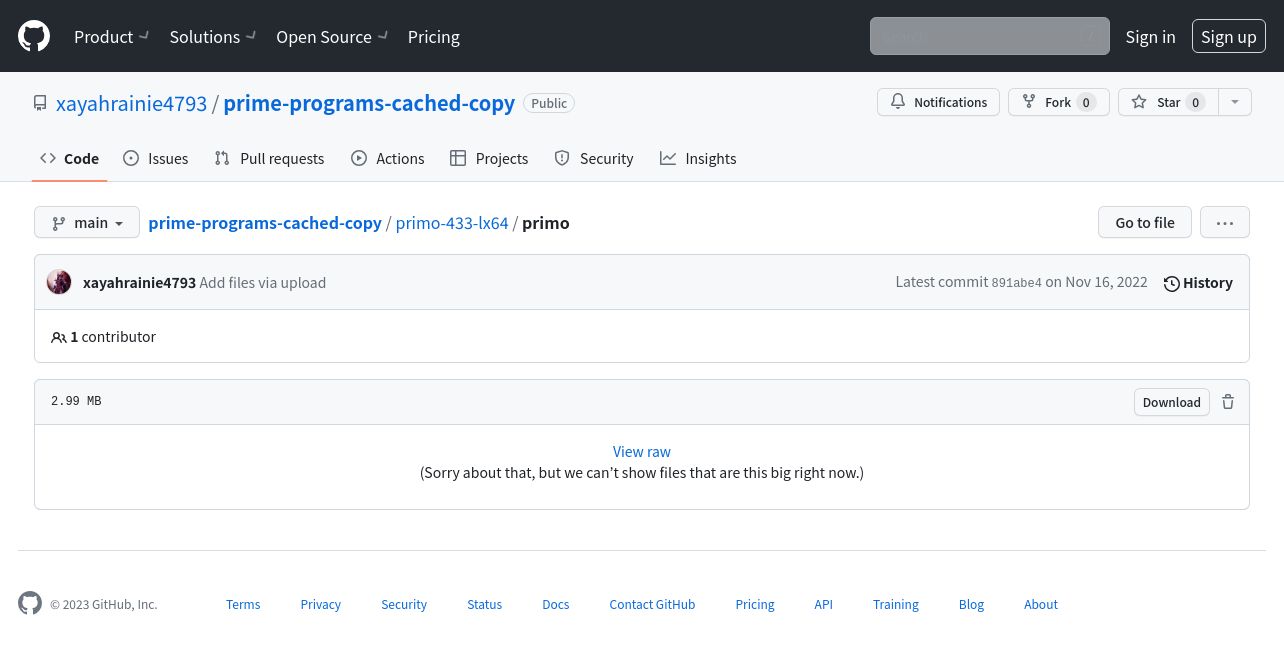Open xayahrainie4793 owner profile link

[x=131, y=103]
